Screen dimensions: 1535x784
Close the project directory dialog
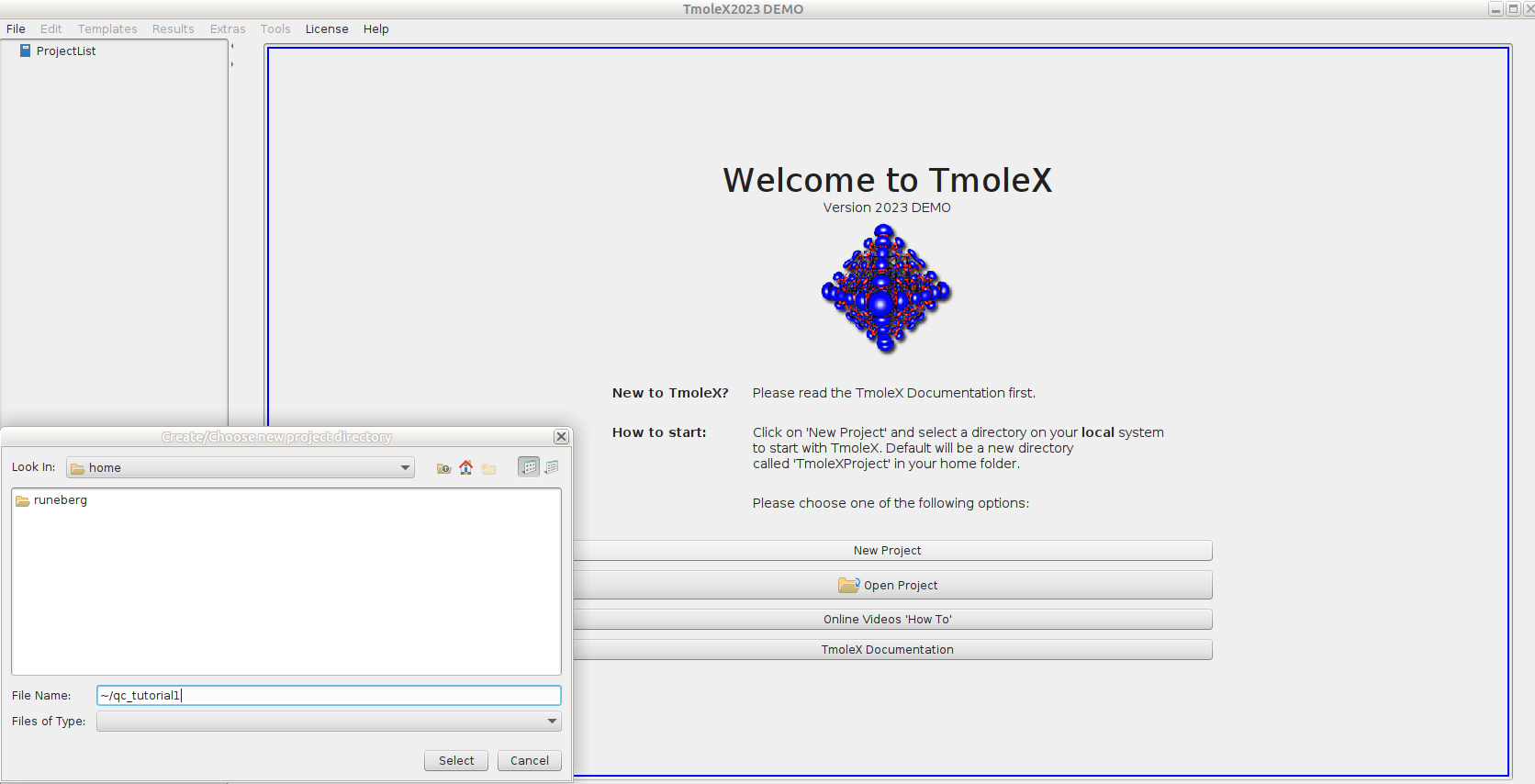(561, 437)
